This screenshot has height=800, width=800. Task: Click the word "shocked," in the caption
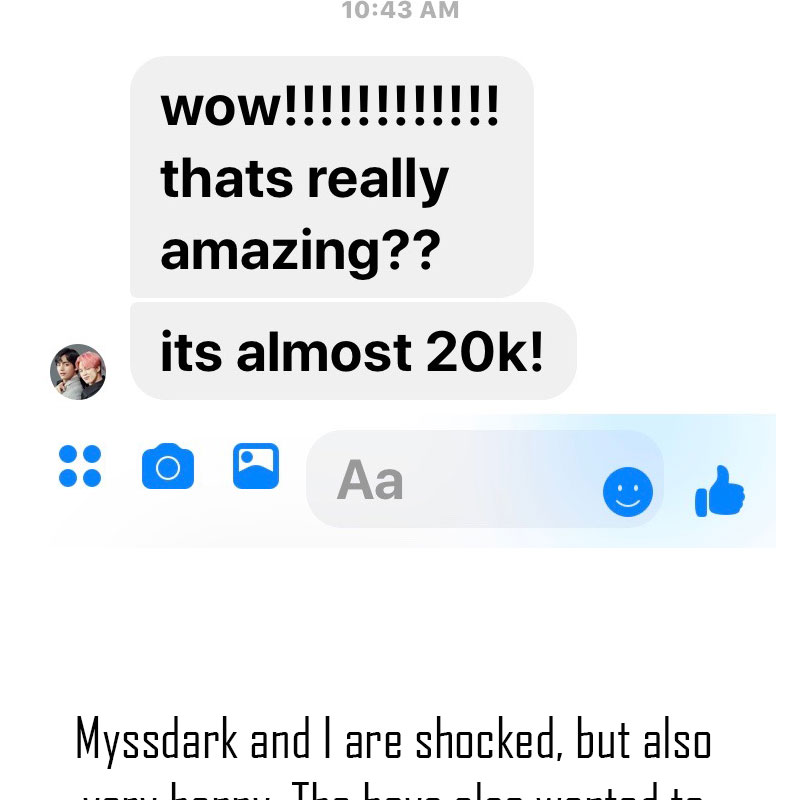pyautogui.click(x=489, y=738)
